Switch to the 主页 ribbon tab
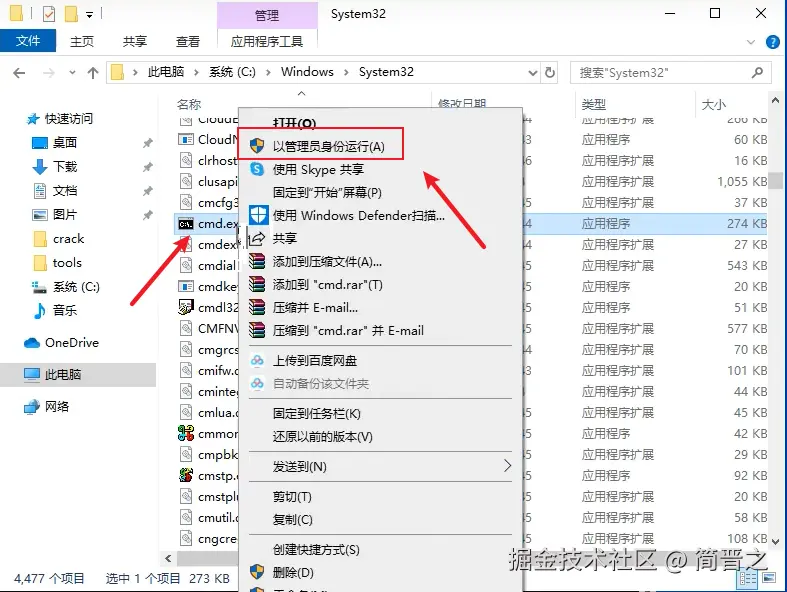This screenshot has height=592, width=787. pyautogui.click(x=82, y=41)
